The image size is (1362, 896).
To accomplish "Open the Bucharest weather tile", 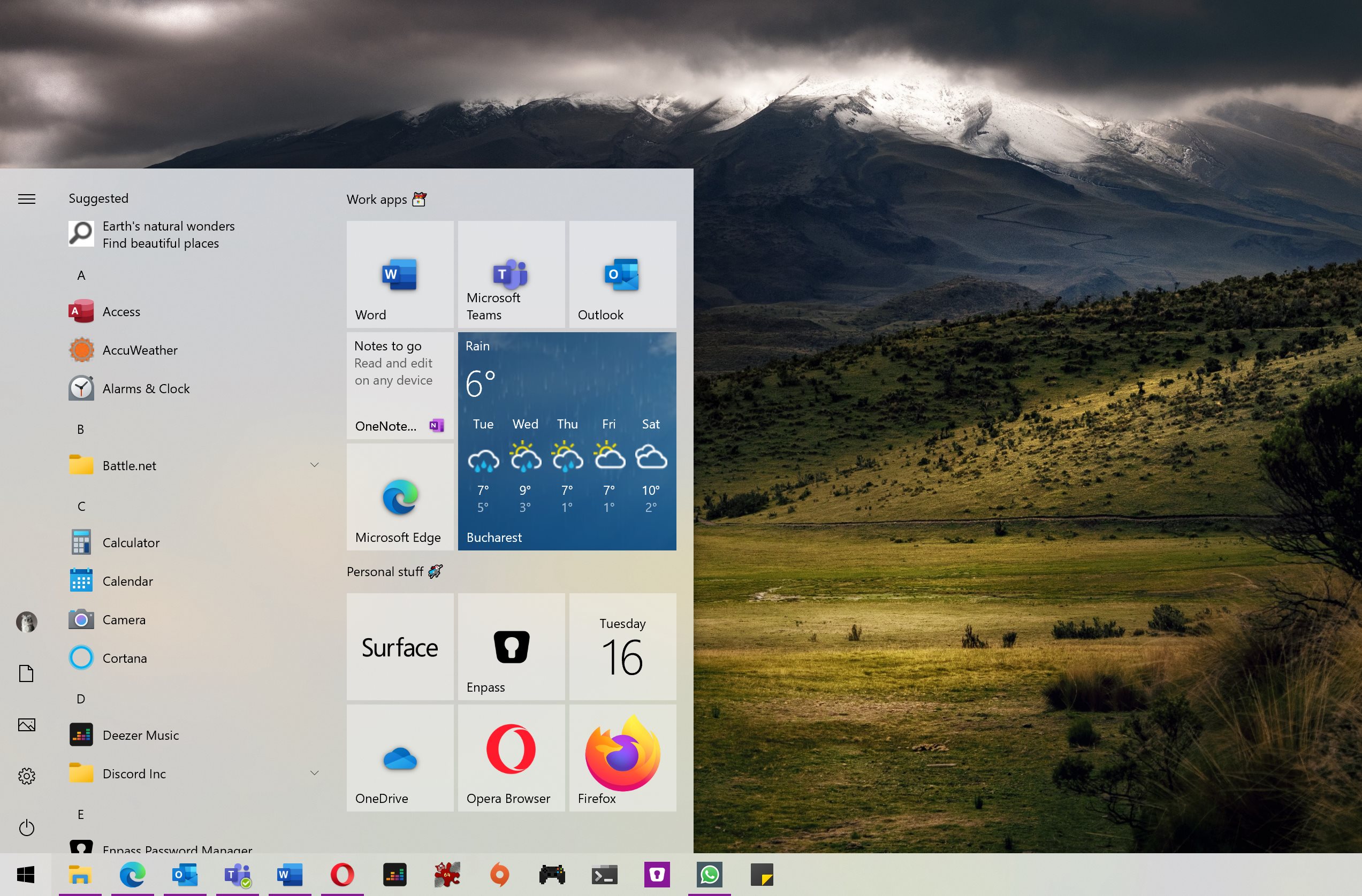I will (x=567, y=441).
